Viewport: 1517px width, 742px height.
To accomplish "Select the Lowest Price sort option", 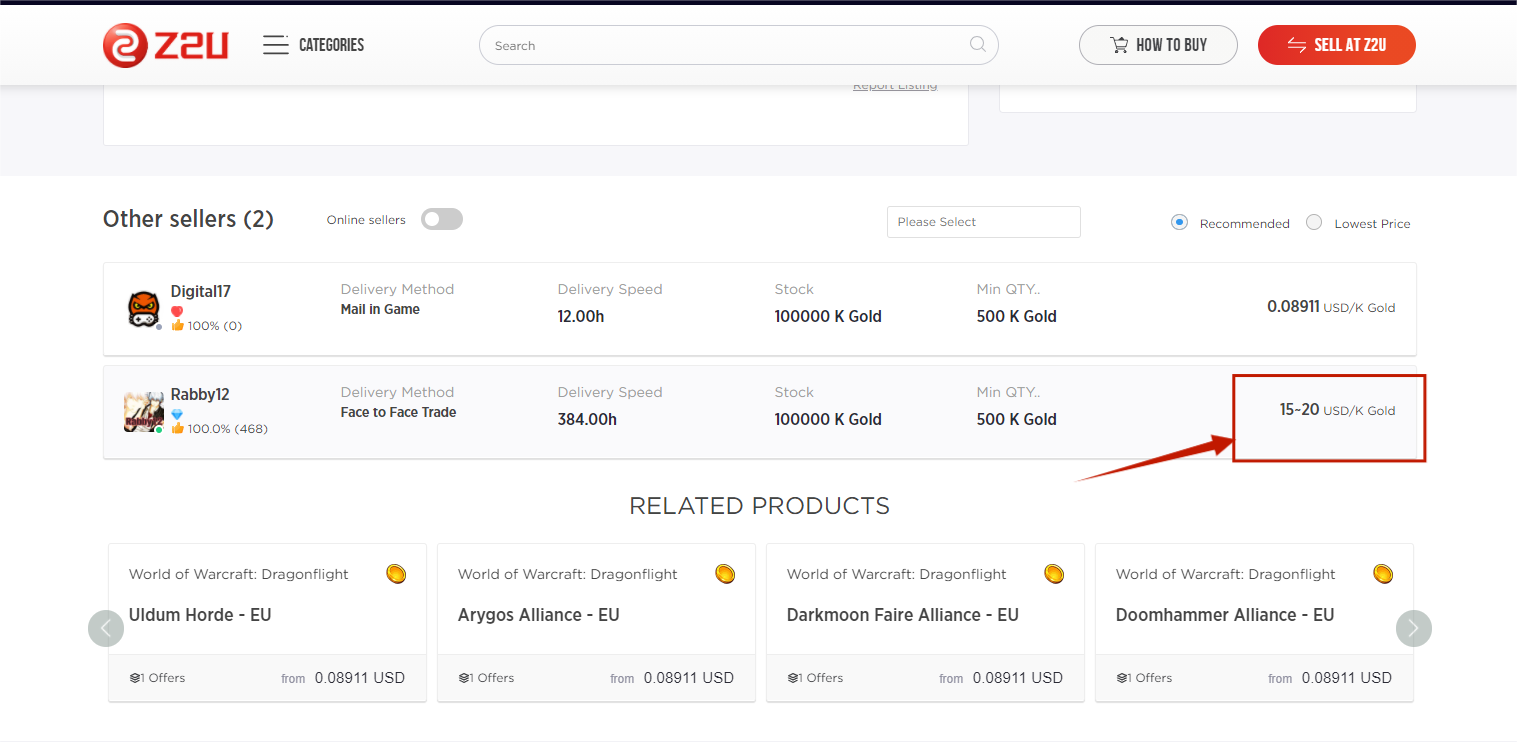I will [1314, 222].
